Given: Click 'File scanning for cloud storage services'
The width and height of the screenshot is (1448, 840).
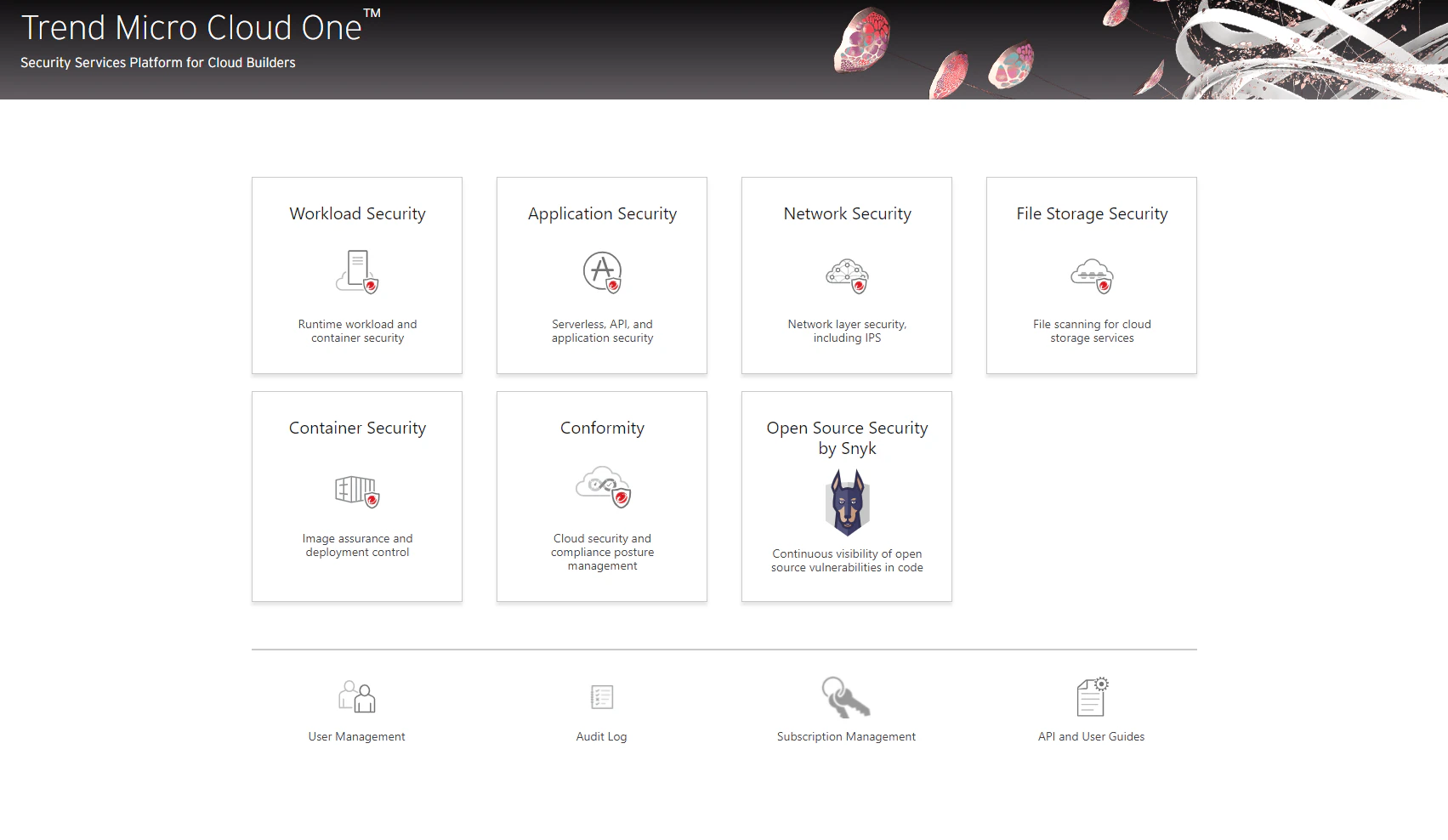Looking at the screenshot, I should [x=1092, y=331].
